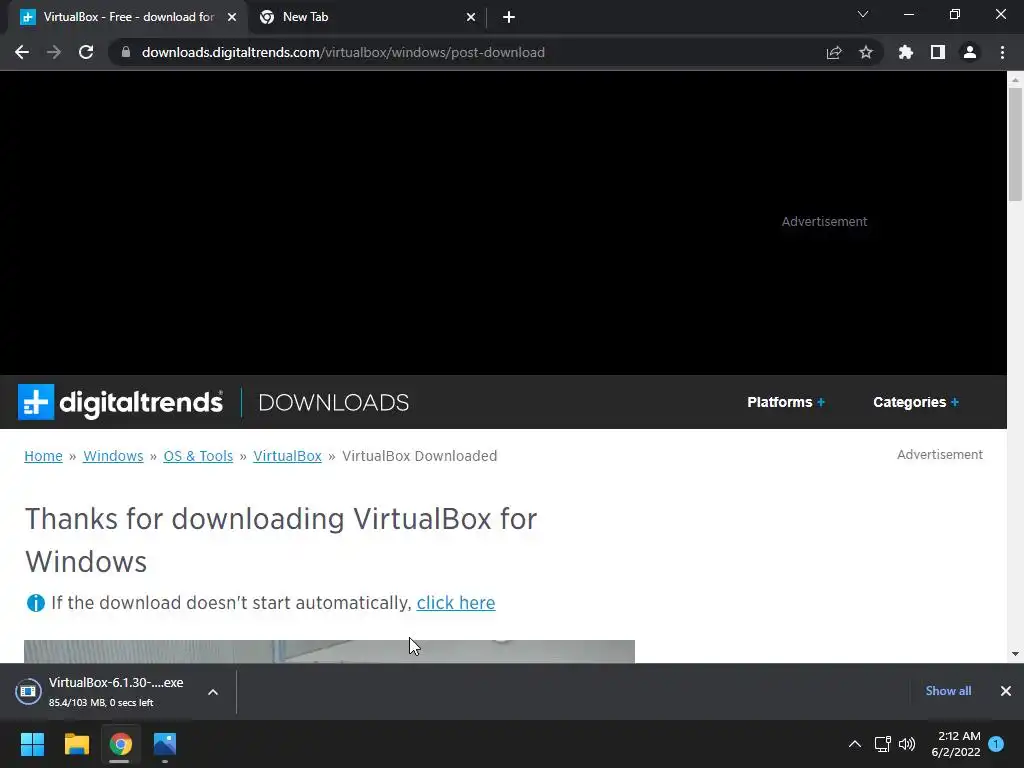Screen dimensions: 1024x768
Task: Click the 'Thanks for downloading VirtualBox' heading
Action: coord(281,540)
